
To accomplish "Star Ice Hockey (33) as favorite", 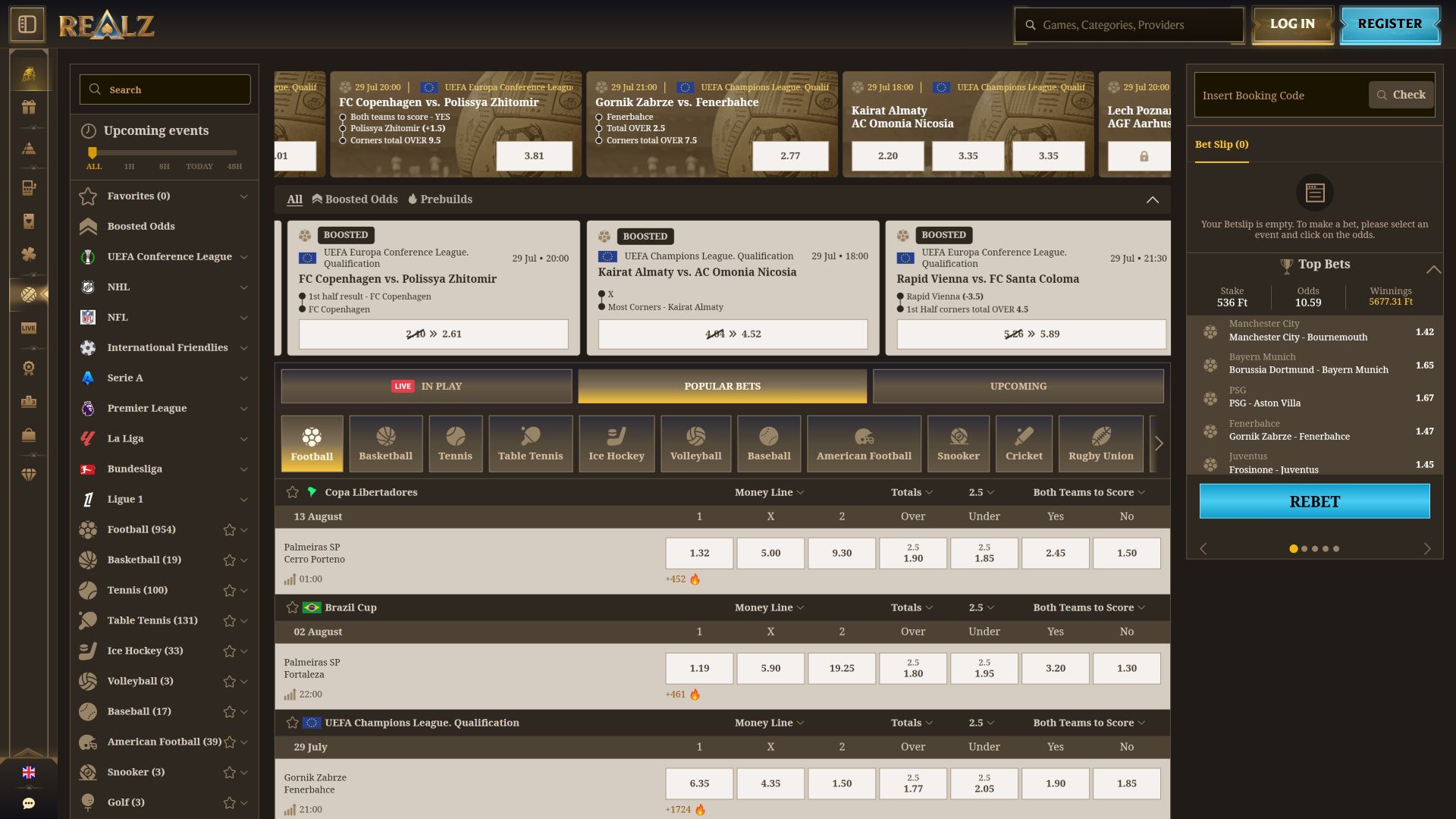I will [229, 651].
